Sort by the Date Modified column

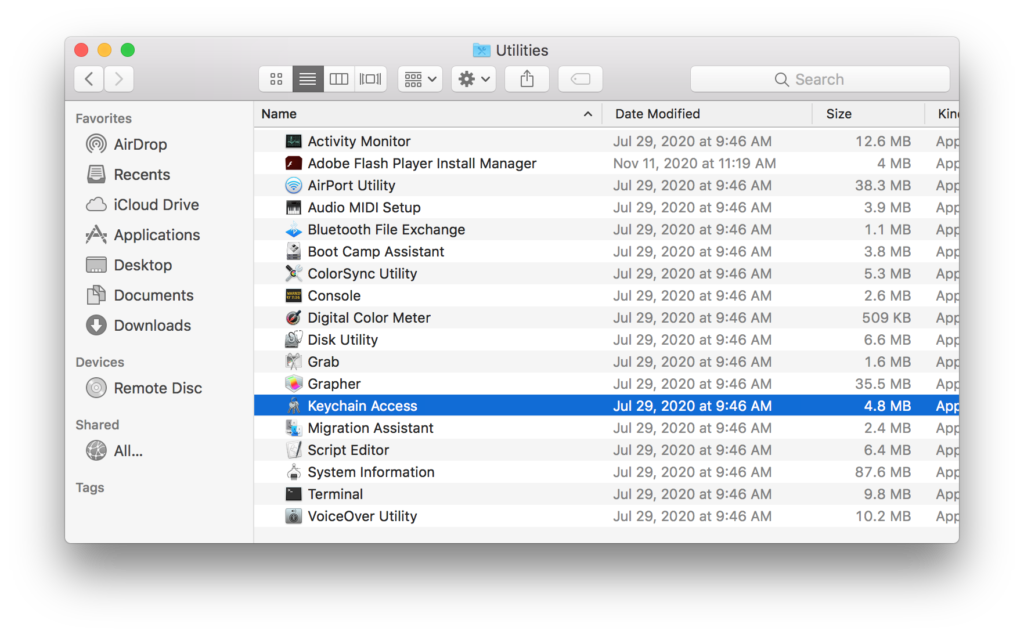705,114
